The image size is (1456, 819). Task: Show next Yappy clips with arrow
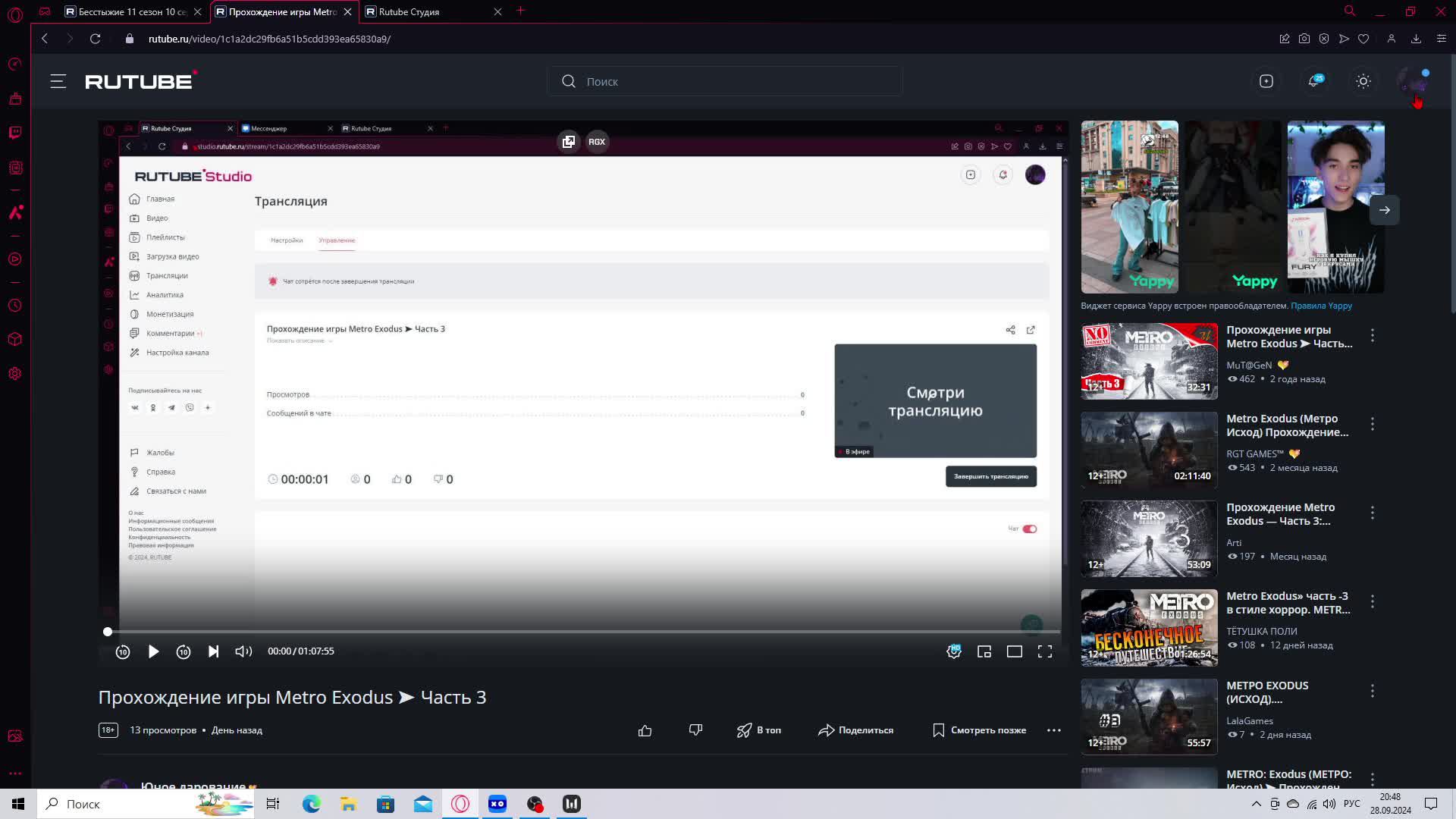[1385, 210]
